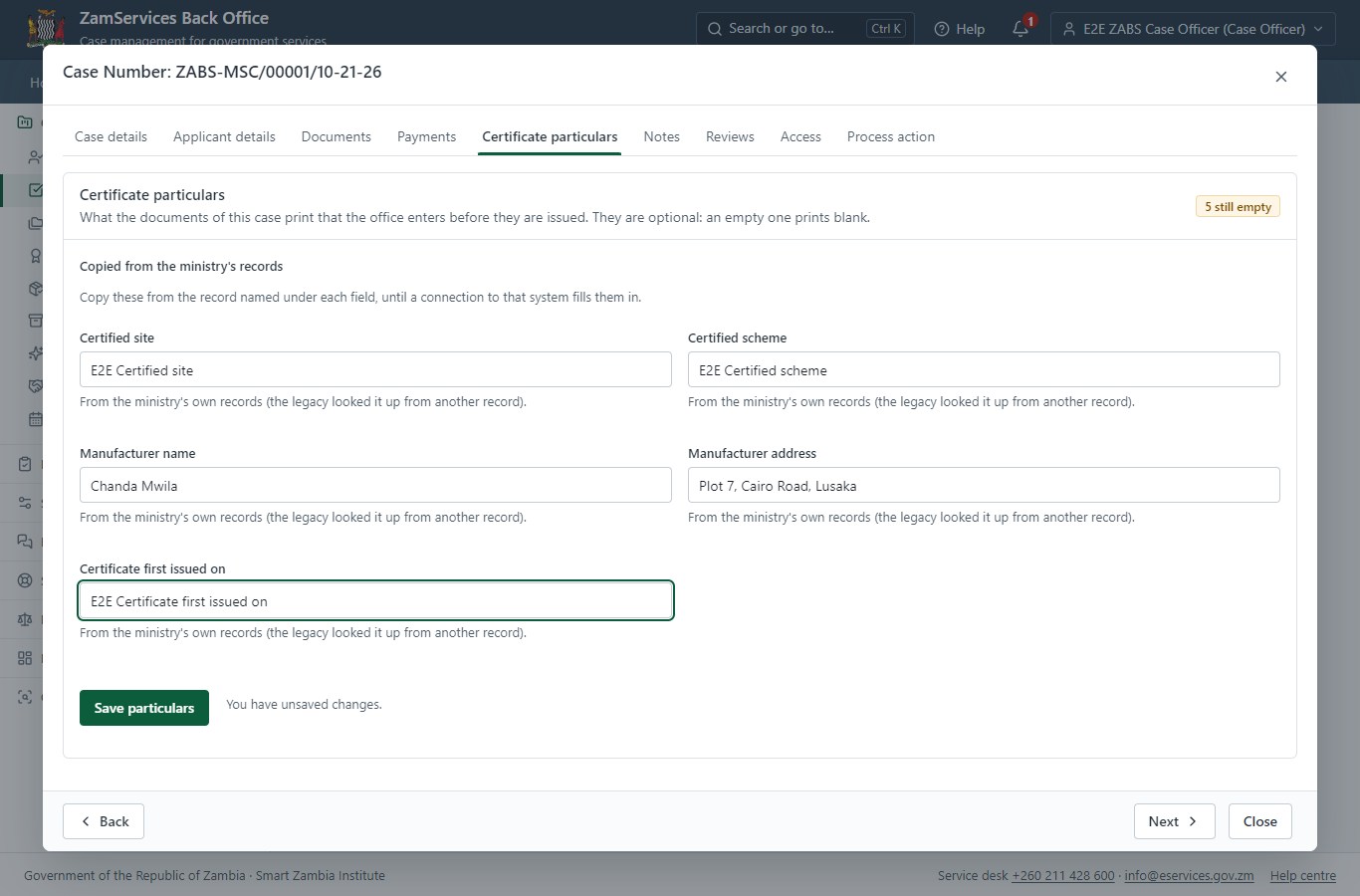Image resolution: width=1360 pixels, height=896 pixels.
Task: Click the lifebuoy support icon in the sidebar
Action: click(x=25, y=580)
